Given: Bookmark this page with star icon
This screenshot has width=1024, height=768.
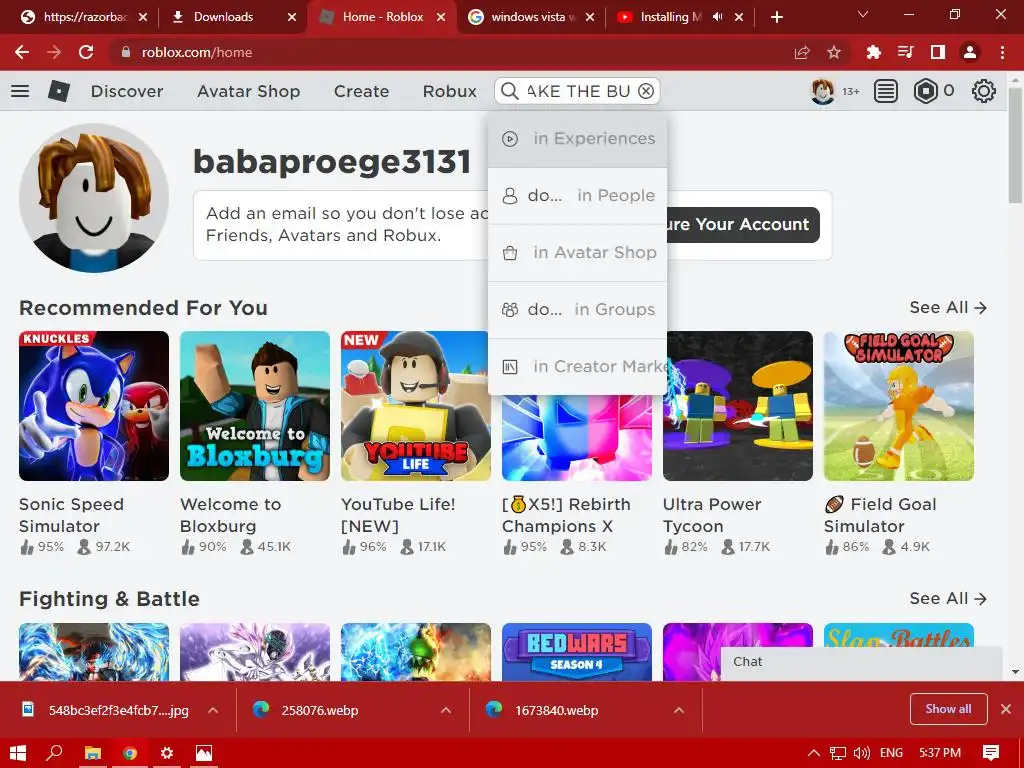Looking at the screenshot, I should point(834,52).
